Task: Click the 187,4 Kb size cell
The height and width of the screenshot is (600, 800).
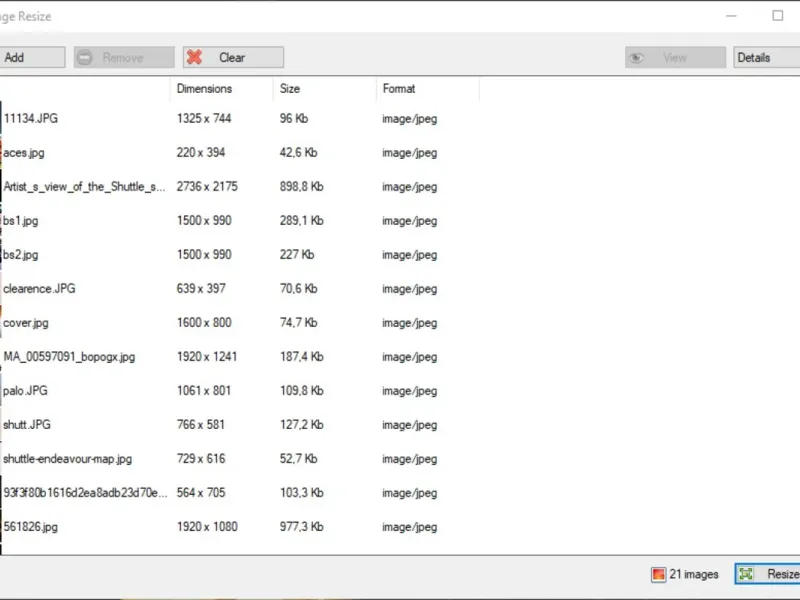Action: [302, 357]
